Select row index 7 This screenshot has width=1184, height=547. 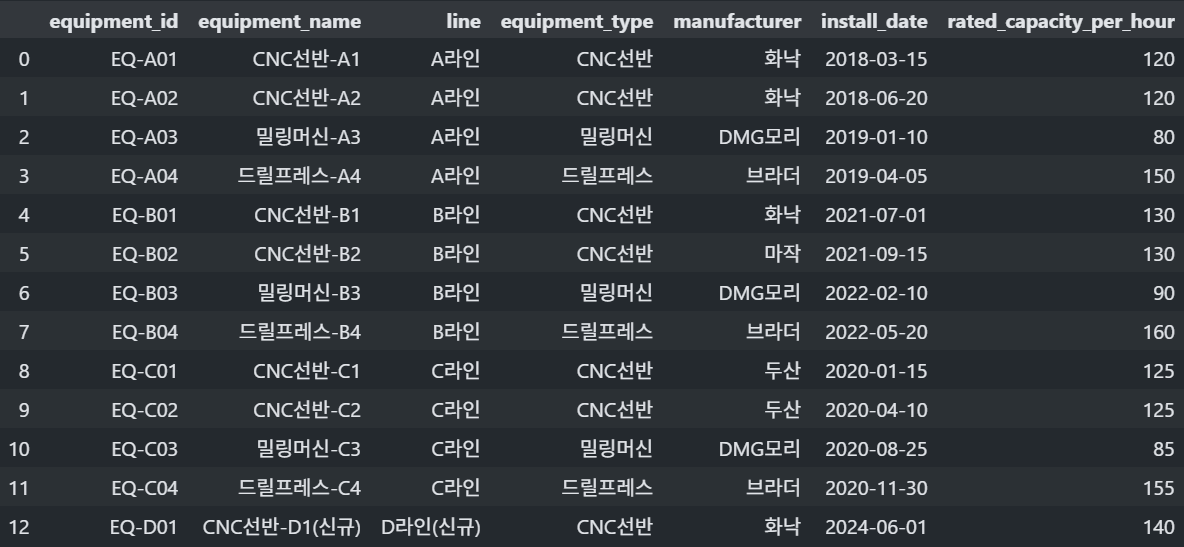tap(24, 332)
